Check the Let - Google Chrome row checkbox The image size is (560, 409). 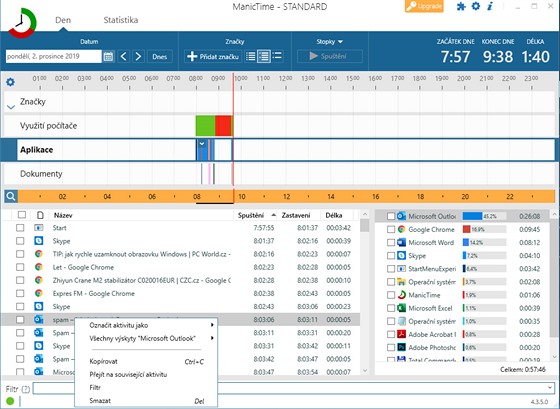tap(20, 267)
